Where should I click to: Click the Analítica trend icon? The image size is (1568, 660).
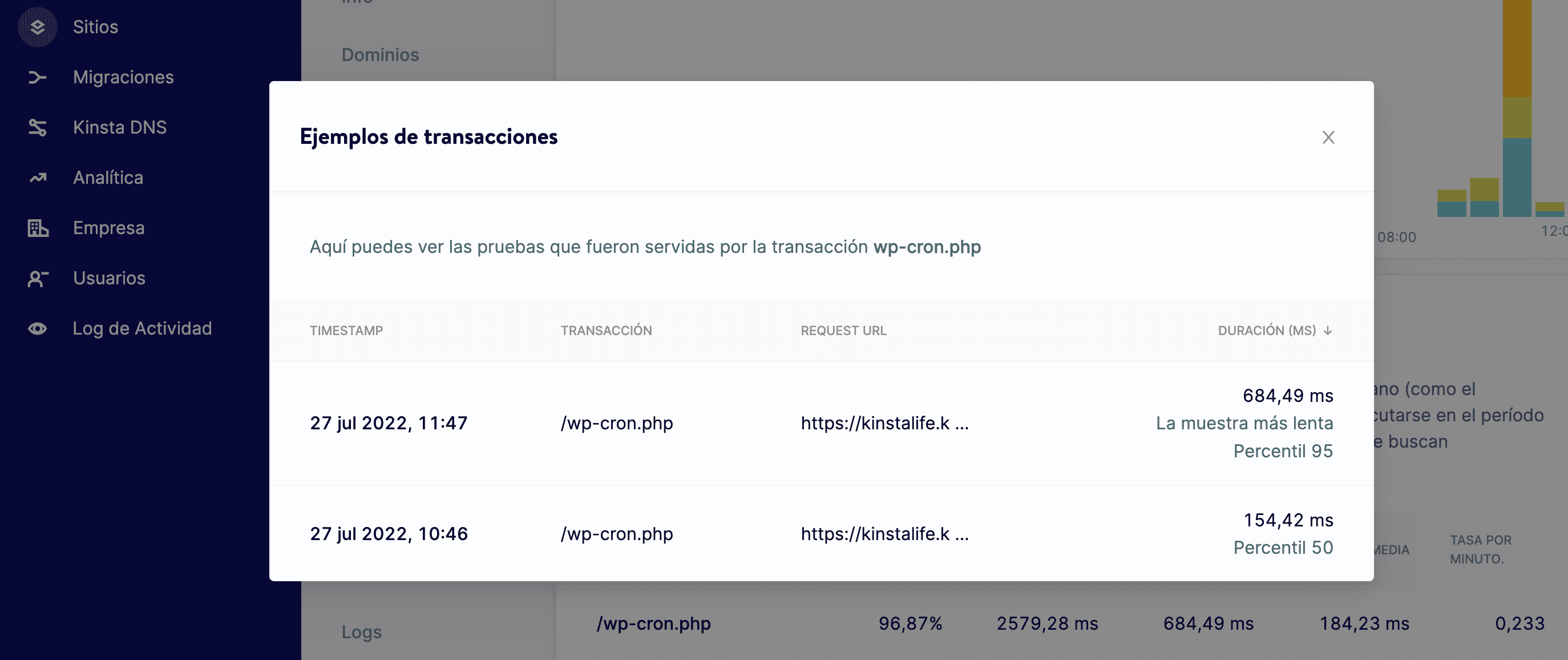(37, 178)
